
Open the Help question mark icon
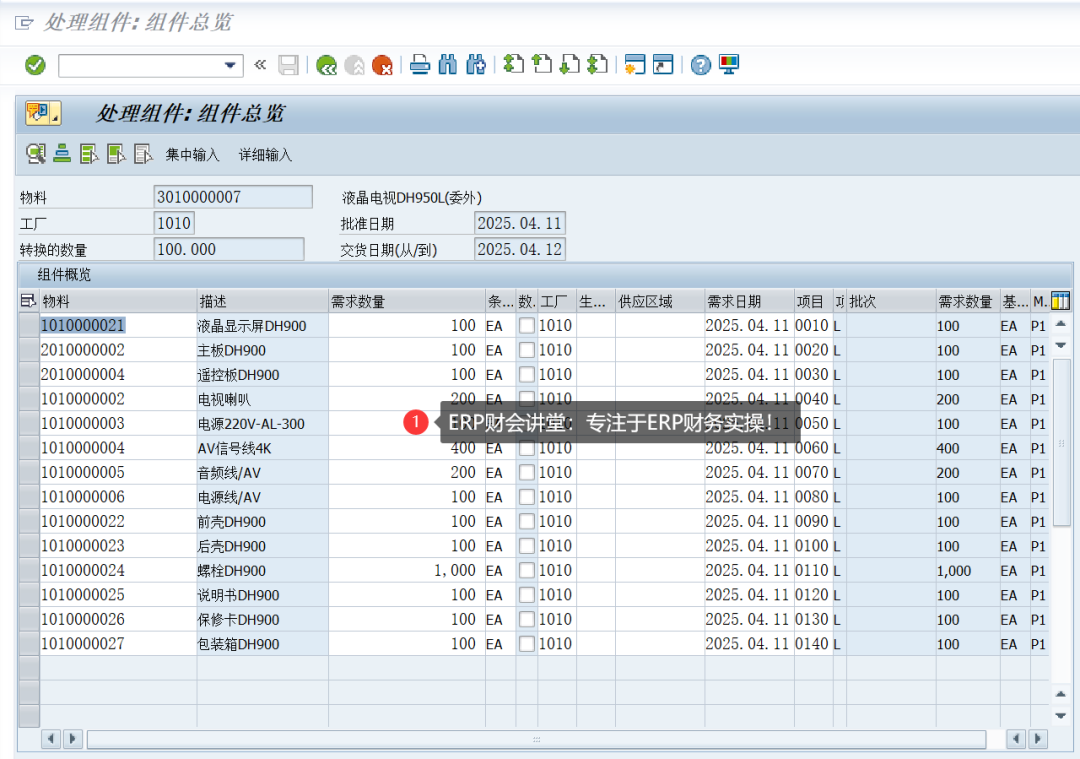[x=701, y=65]
